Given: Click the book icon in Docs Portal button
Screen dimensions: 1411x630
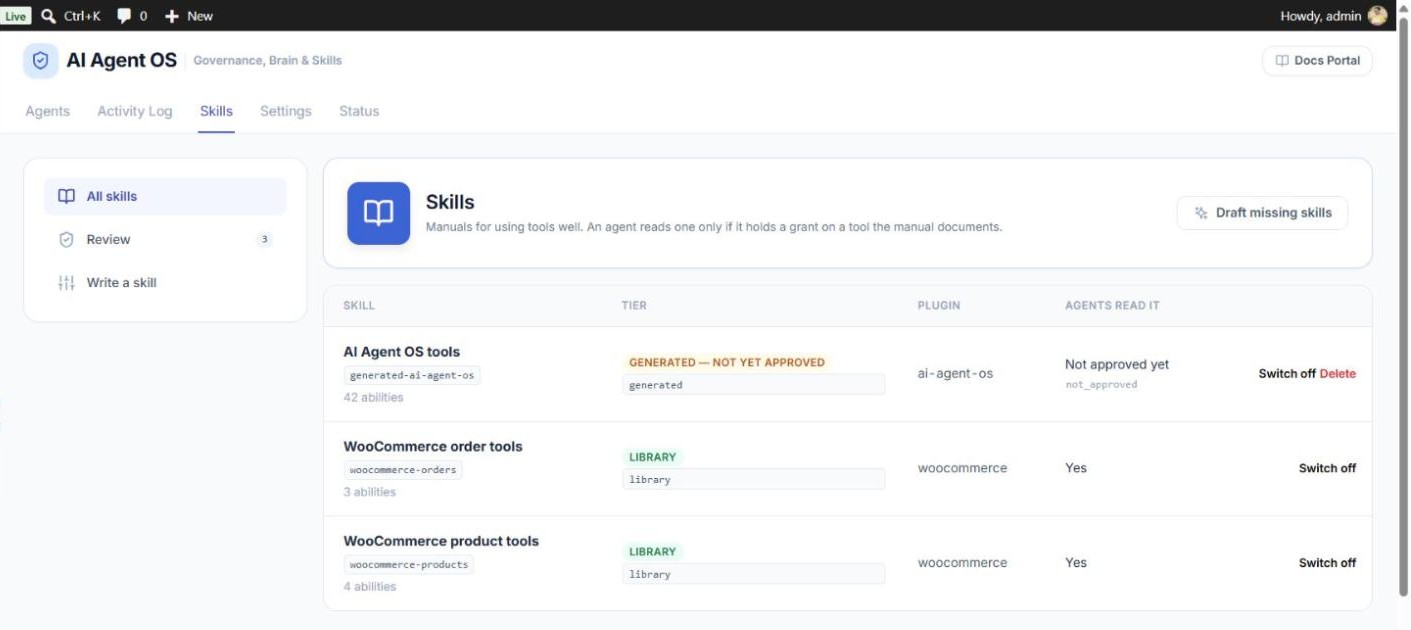Looking at the screenshot, I should point(1282,61).
